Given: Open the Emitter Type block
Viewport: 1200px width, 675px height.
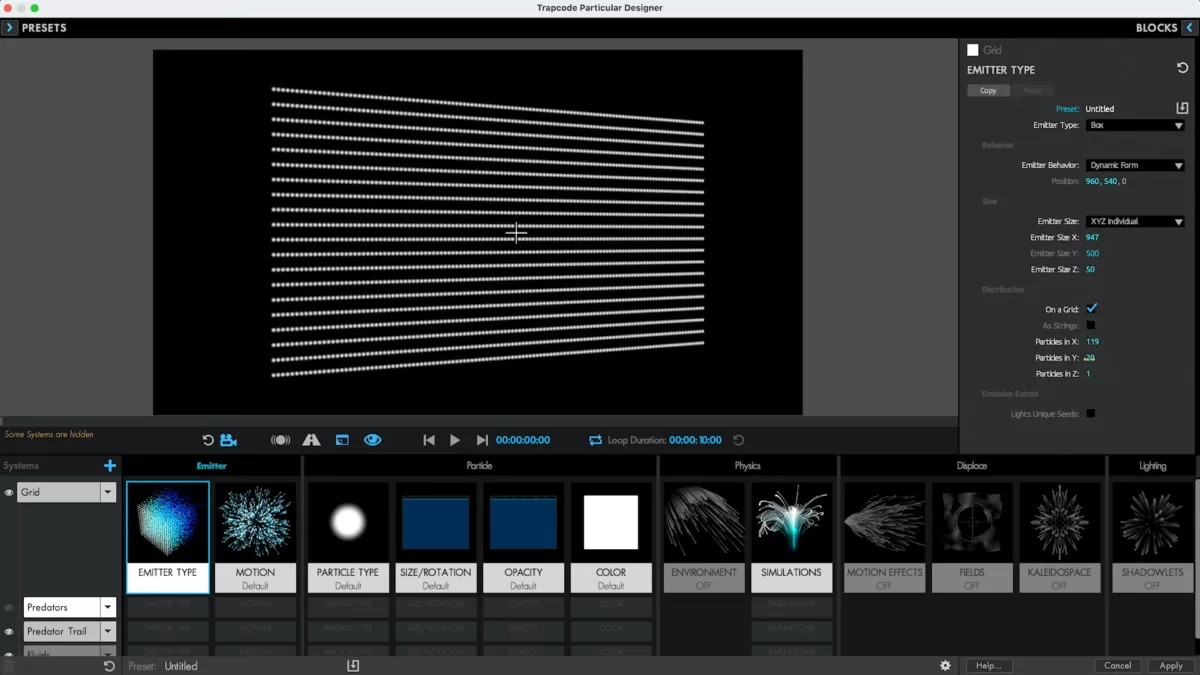Looking at the screenshot, I should 168,537.
